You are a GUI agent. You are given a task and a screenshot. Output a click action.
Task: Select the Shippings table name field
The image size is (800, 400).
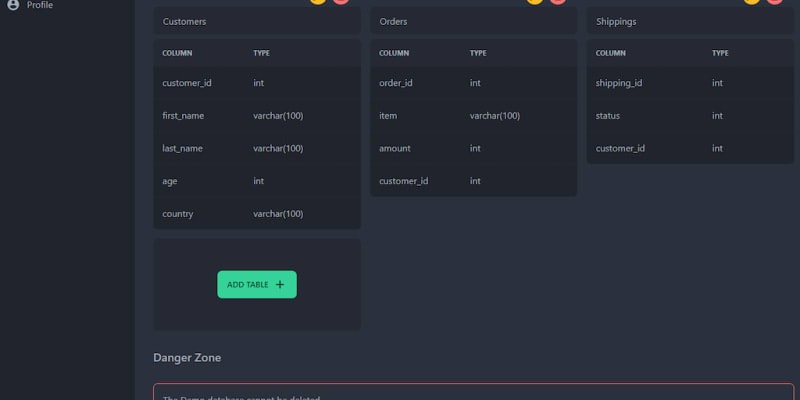pyautogui.click(x=690, y=21)
